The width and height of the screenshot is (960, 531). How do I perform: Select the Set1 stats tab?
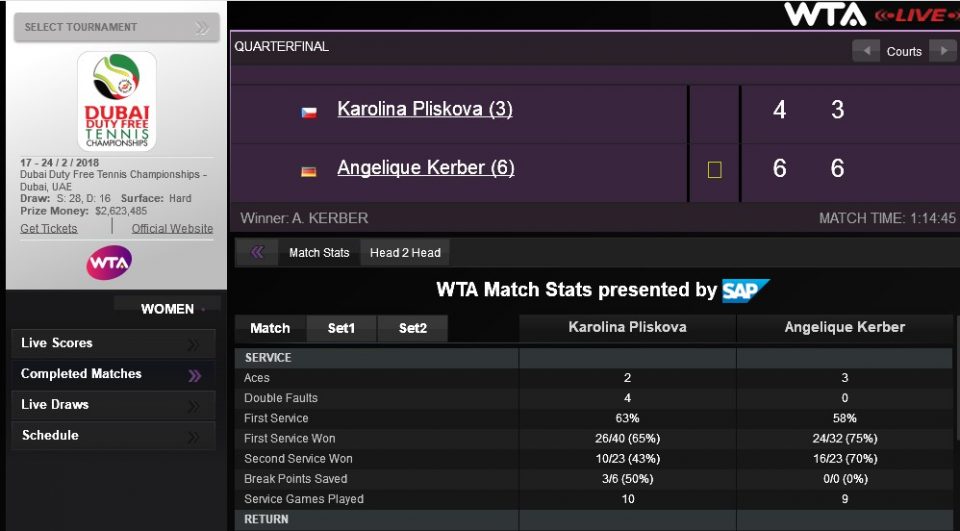pyautogui.click(x=341, y=328)
